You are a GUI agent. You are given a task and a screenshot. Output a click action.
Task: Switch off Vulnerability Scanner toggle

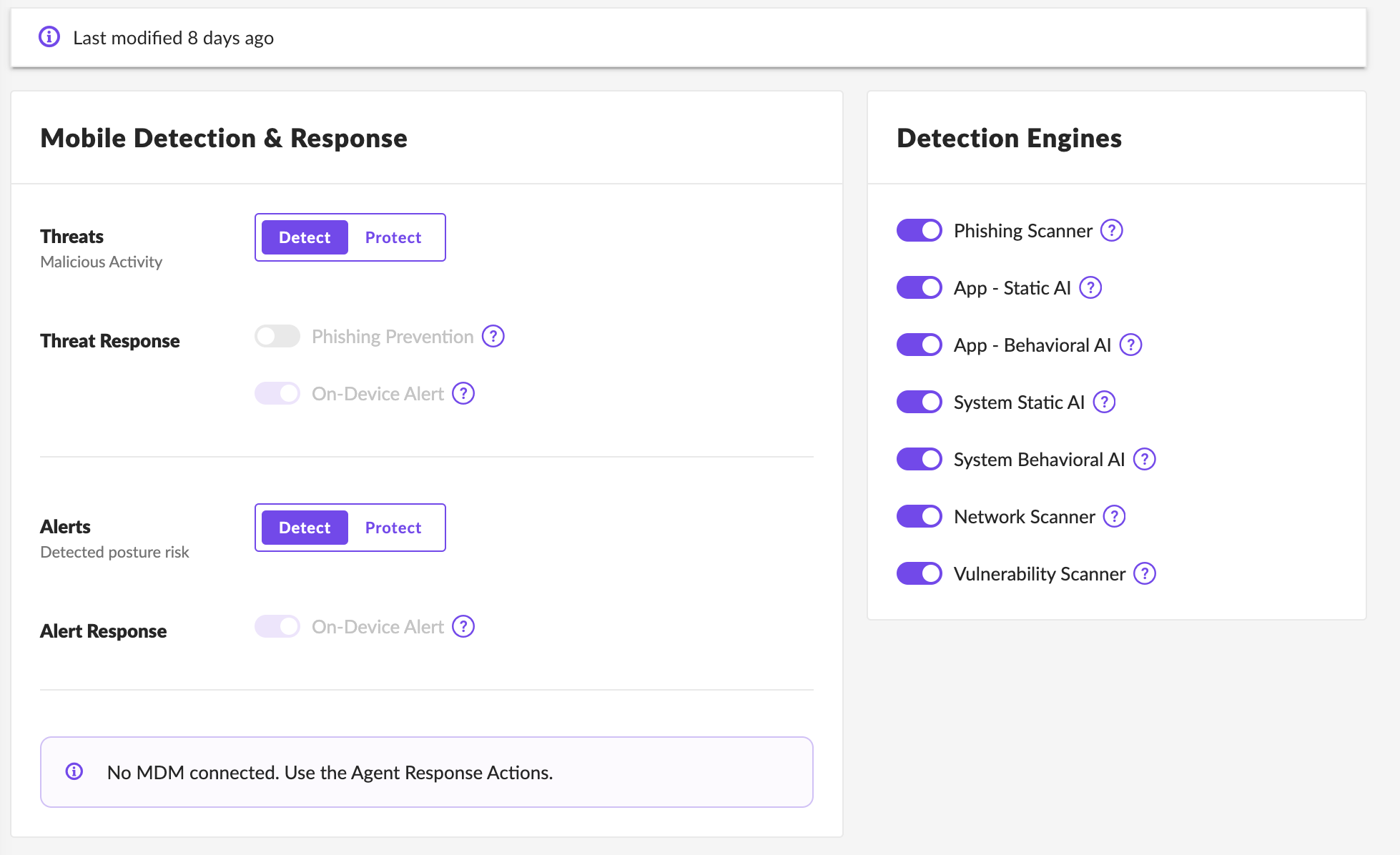click(x=920, y=574)
